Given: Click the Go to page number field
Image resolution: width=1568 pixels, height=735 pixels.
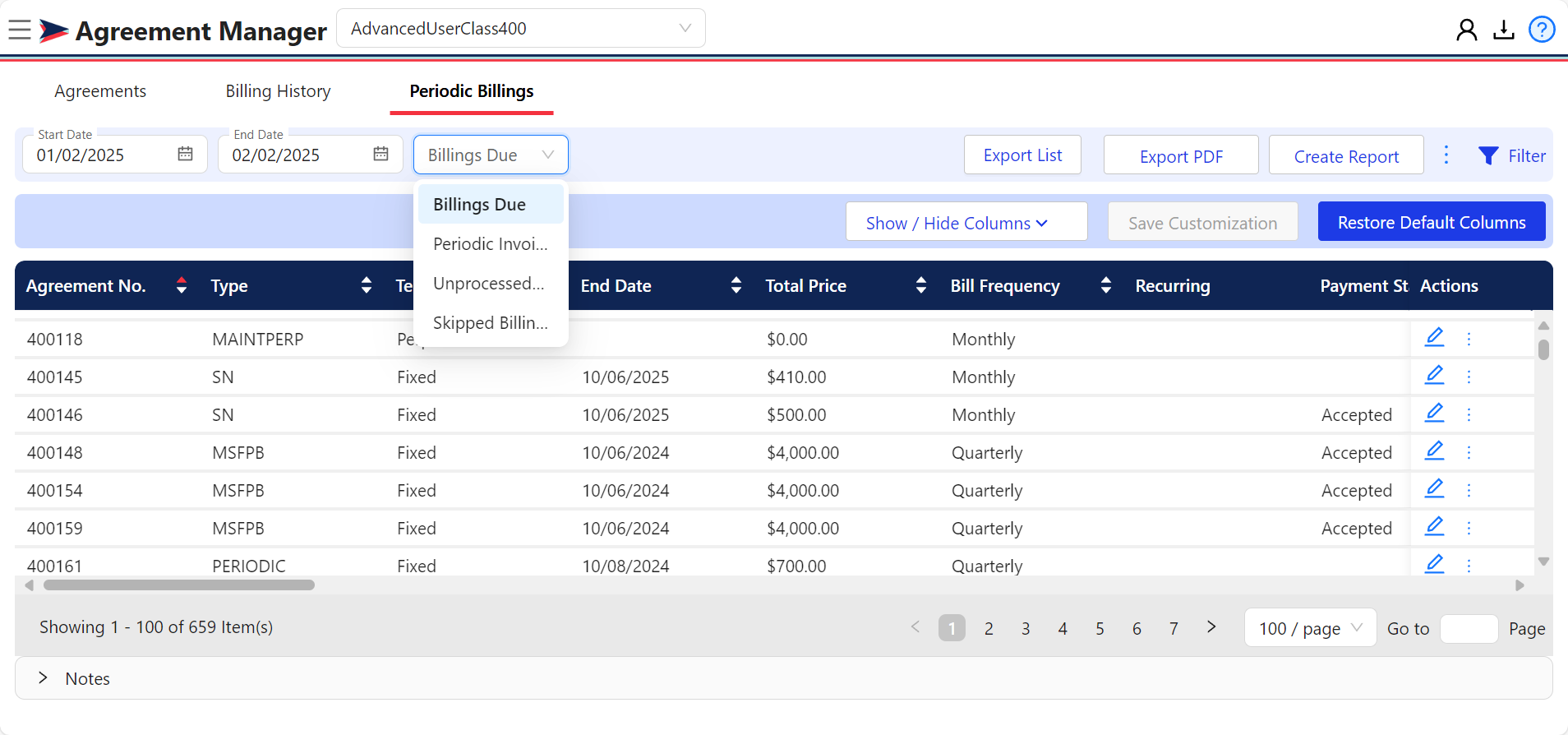Looking at the screenshot, I should [1469, 628].
